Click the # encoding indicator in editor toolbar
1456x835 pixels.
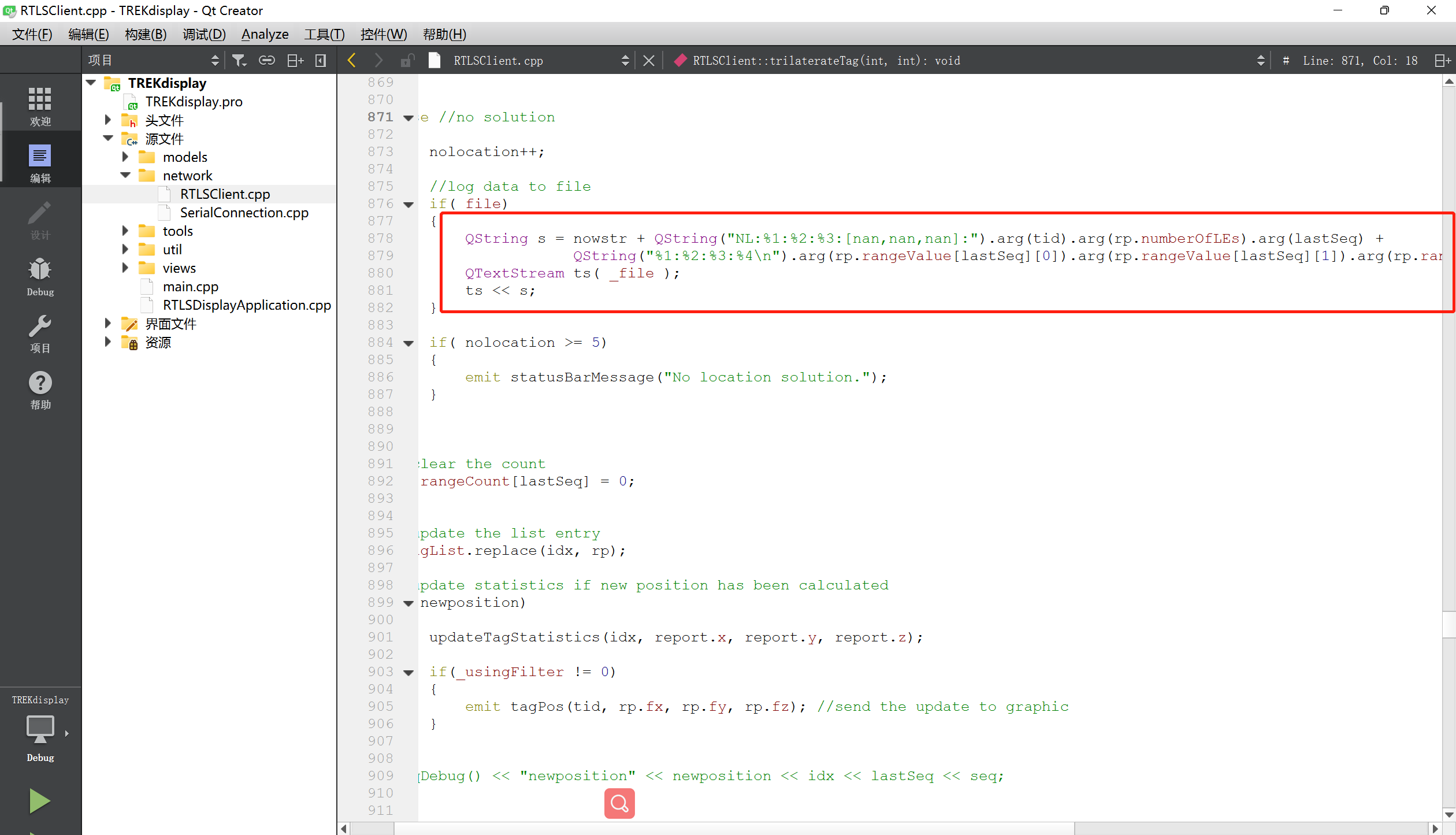tap(1286, 60)
